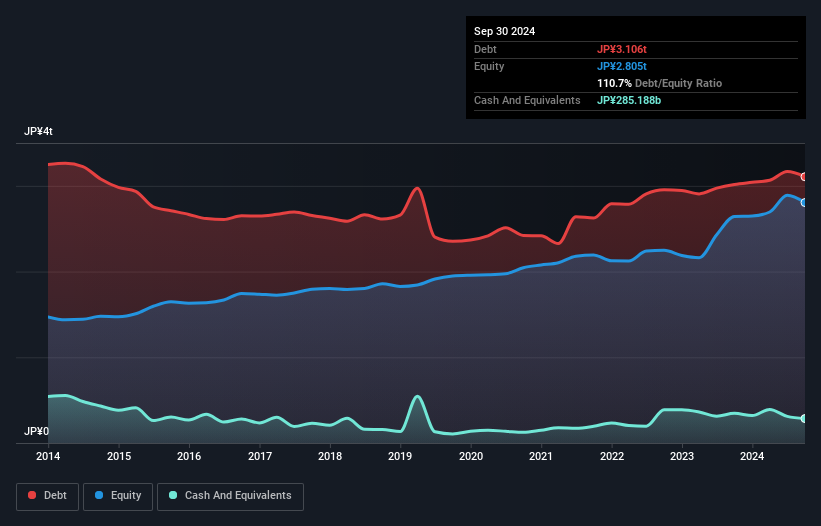Toggle the Debt legend button

[x=48, y=496]
